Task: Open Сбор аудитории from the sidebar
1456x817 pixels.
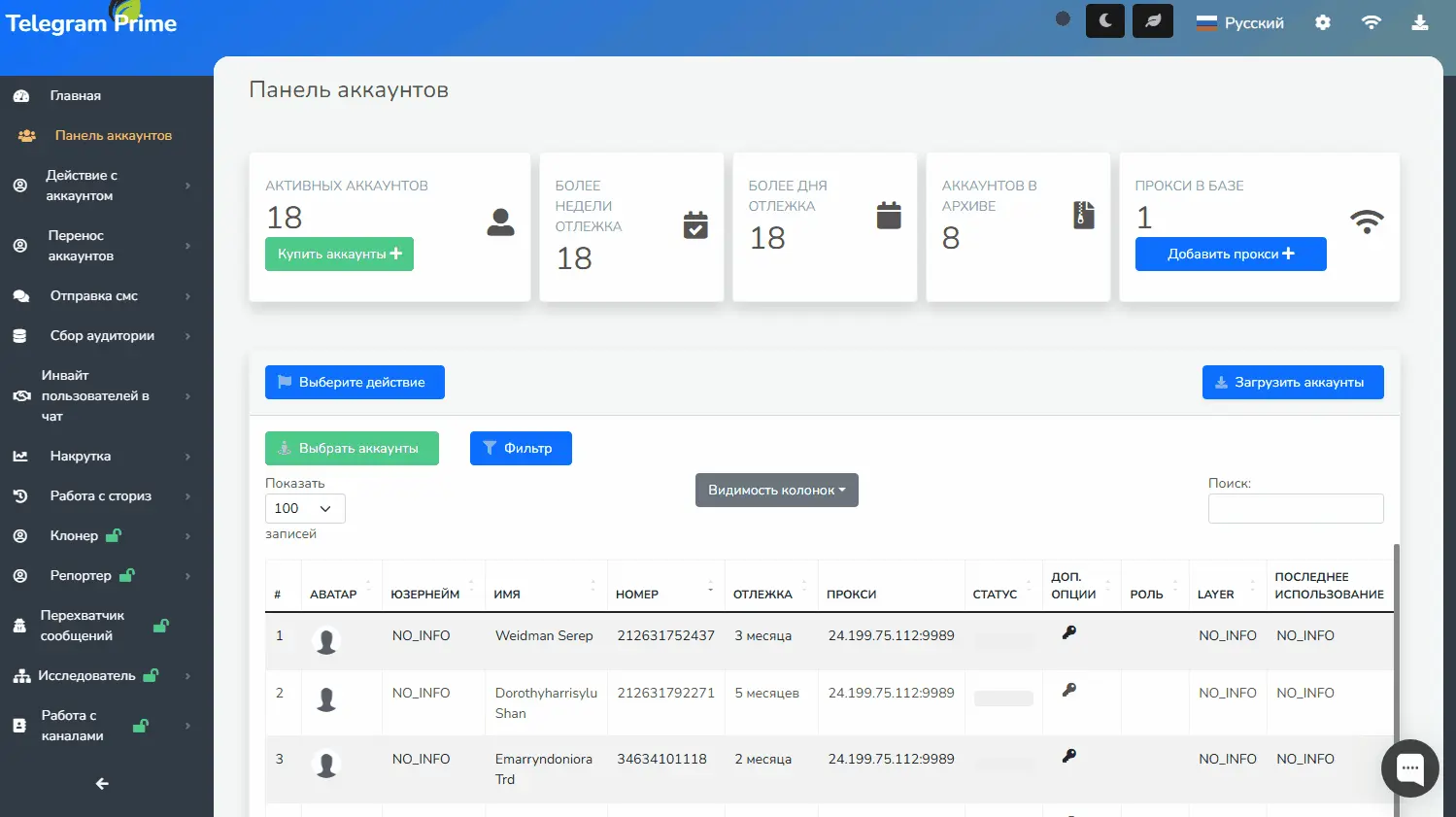Action: pyautogui.click(x=102, y=335)
